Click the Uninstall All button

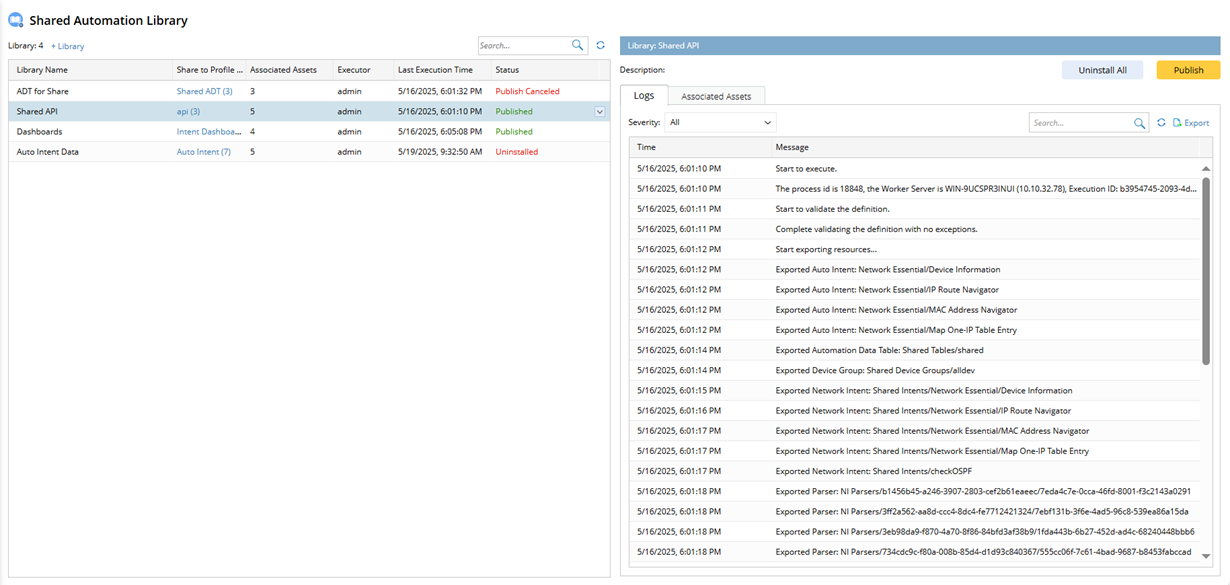tap(1102, 70)
